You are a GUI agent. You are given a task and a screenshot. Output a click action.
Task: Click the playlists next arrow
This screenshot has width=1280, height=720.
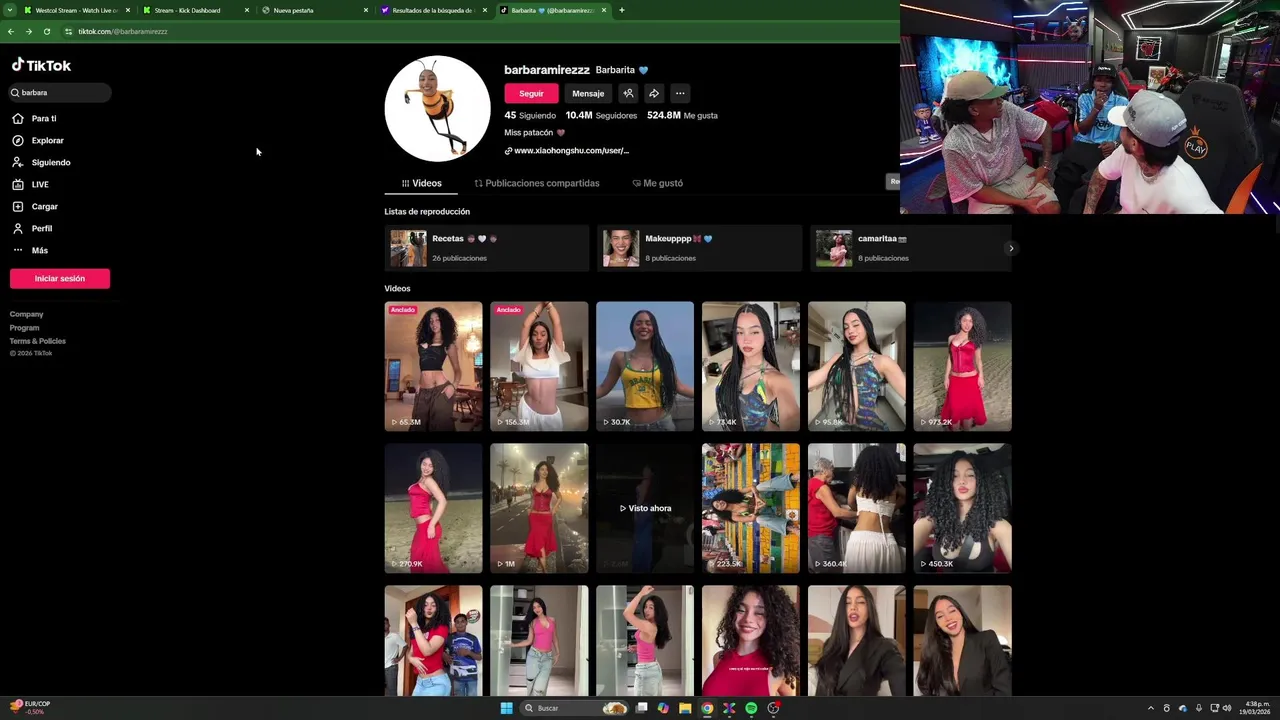[x=1011, y=248]
